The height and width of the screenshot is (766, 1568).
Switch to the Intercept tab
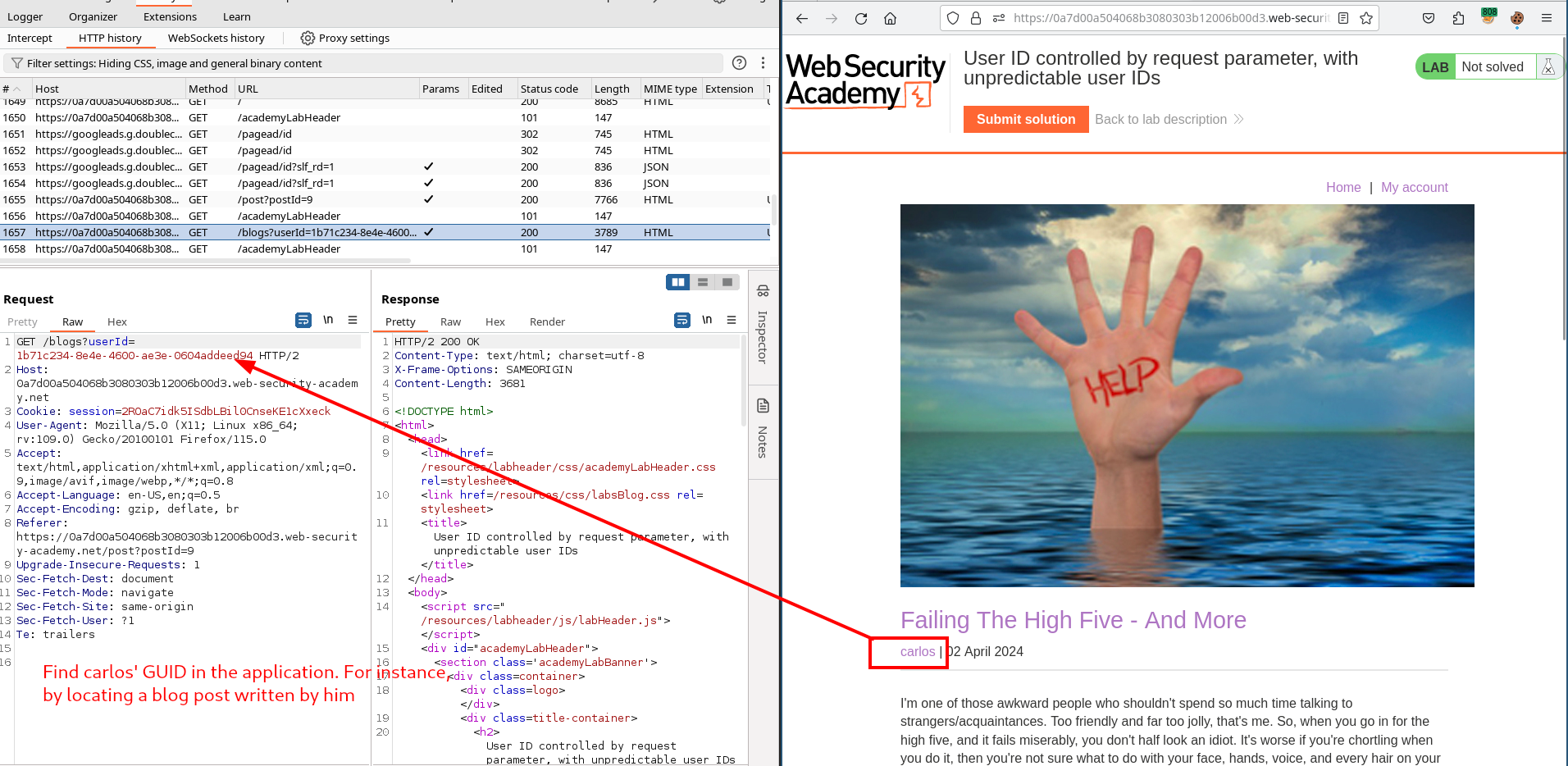(x=30, y=38)
